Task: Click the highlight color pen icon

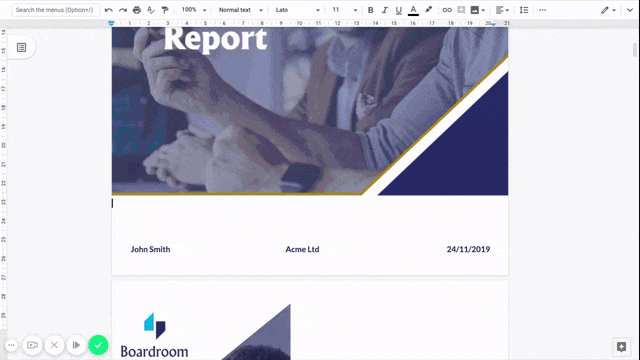Action: 428,9
